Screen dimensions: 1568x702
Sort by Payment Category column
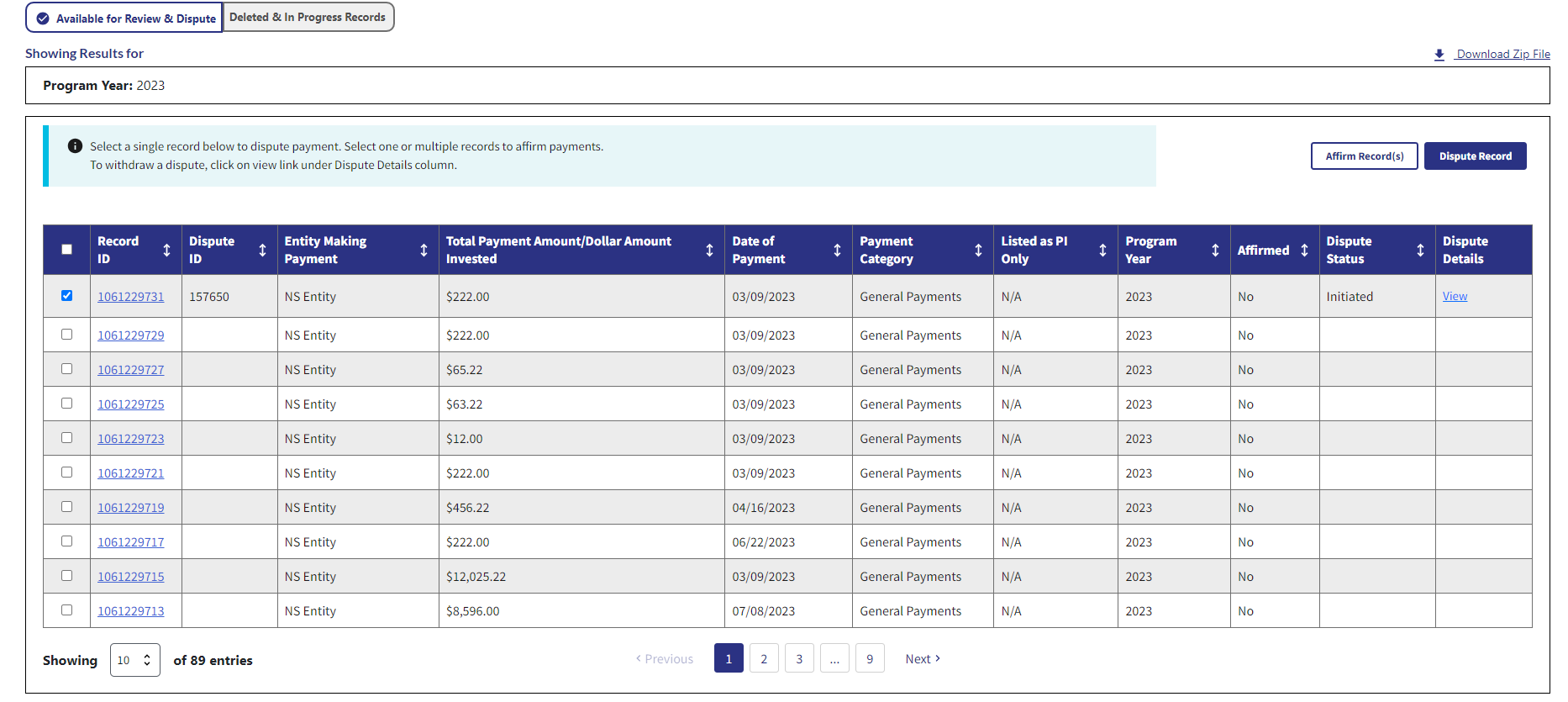click(978, 251)
